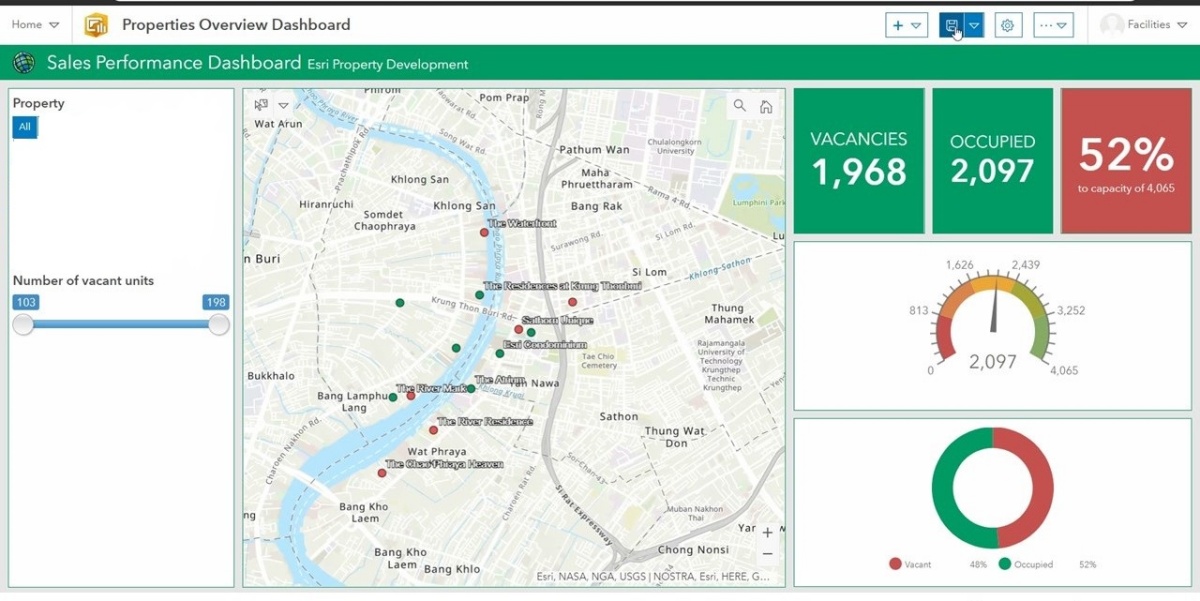
Task: Select the Sathorn Unique red marker
Action: coord(518,329)
